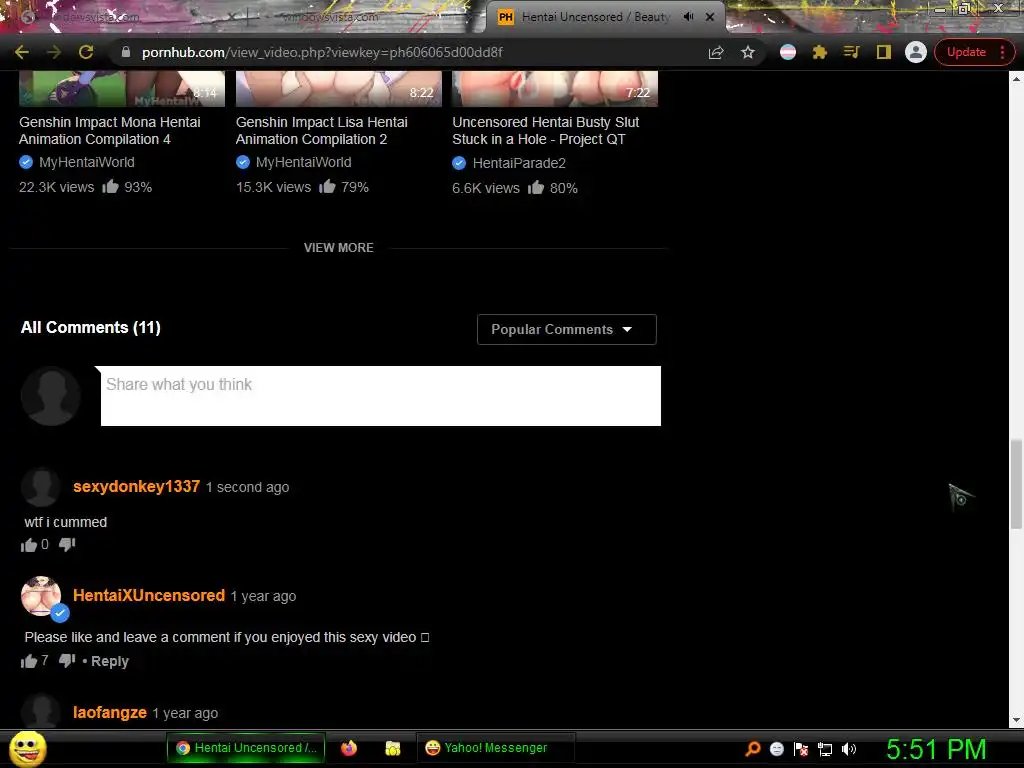Screen dimensions: 1024x768
Task: Reply to the HentaiXUncensored comment
Action: point(110,661)
